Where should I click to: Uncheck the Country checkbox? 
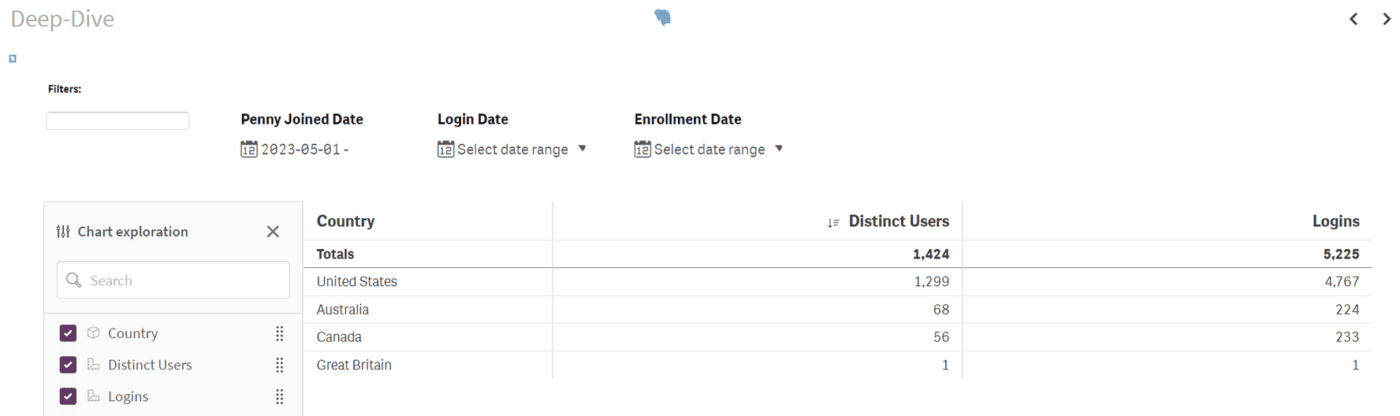pos(68,333)
